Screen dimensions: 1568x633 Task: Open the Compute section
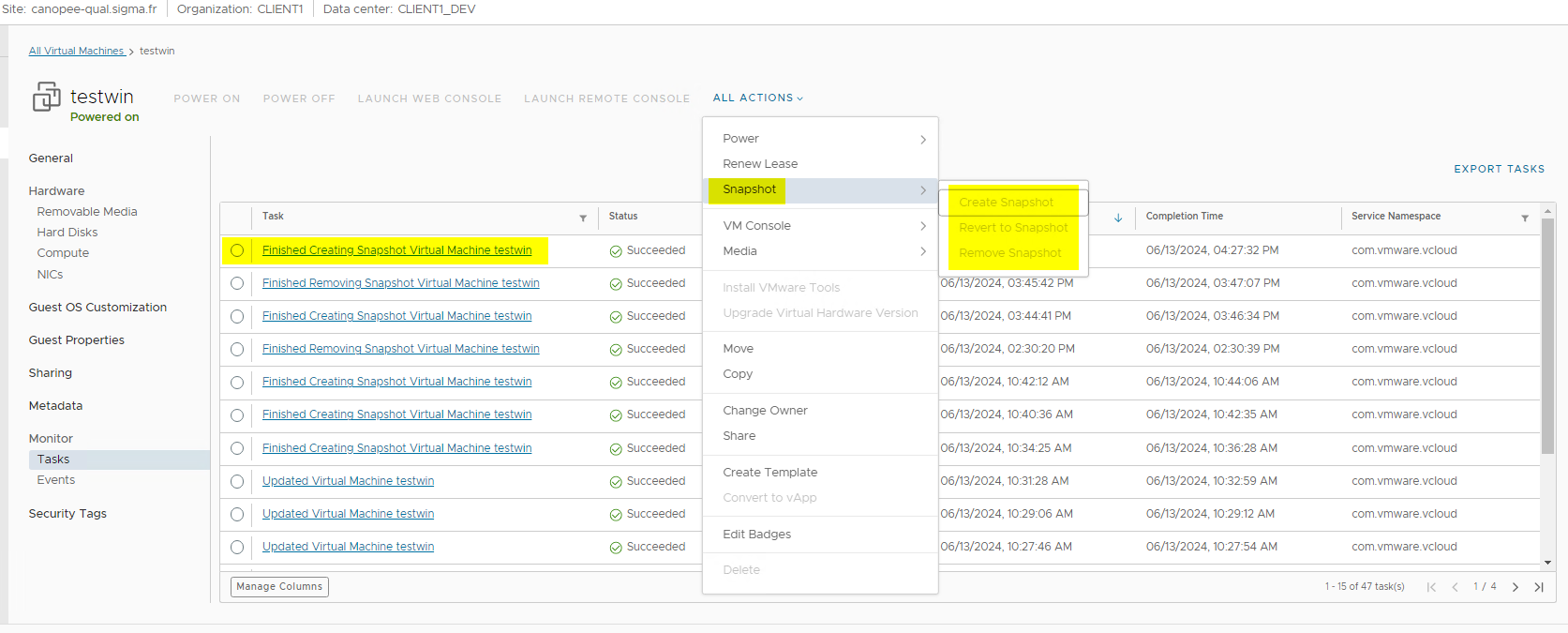(x=63, y=253)
